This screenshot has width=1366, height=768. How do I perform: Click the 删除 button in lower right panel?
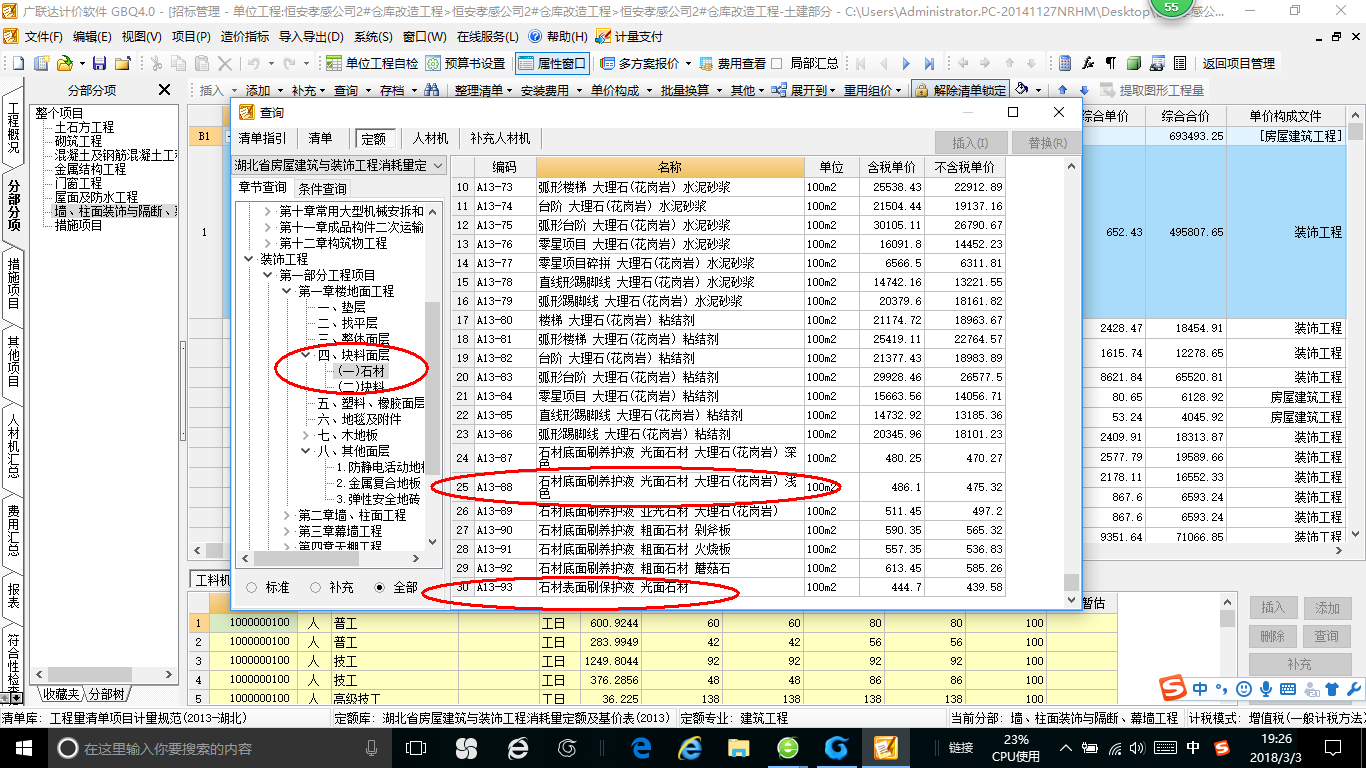click(1272, 636)
